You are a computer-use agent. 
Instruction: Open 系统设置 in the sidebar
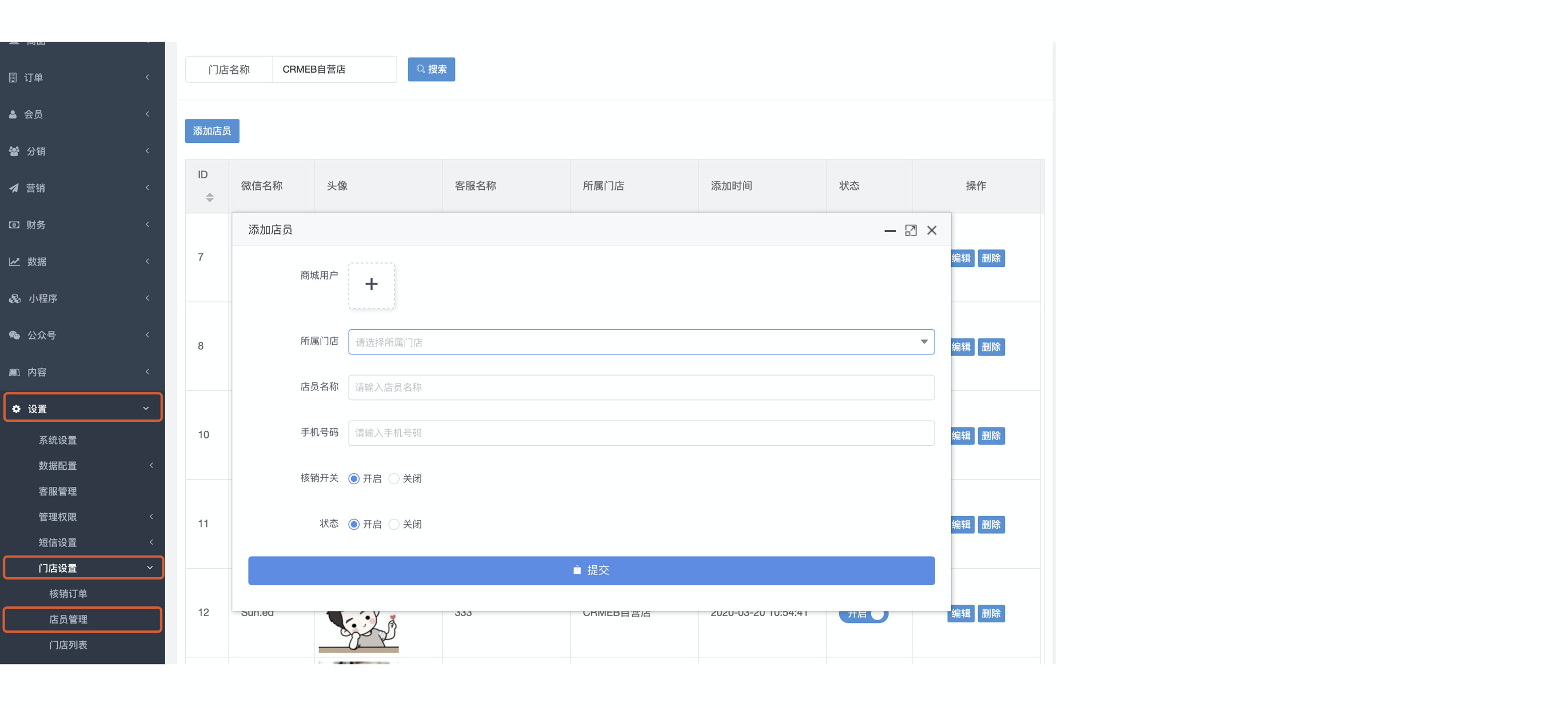click(x=58, y=440)
